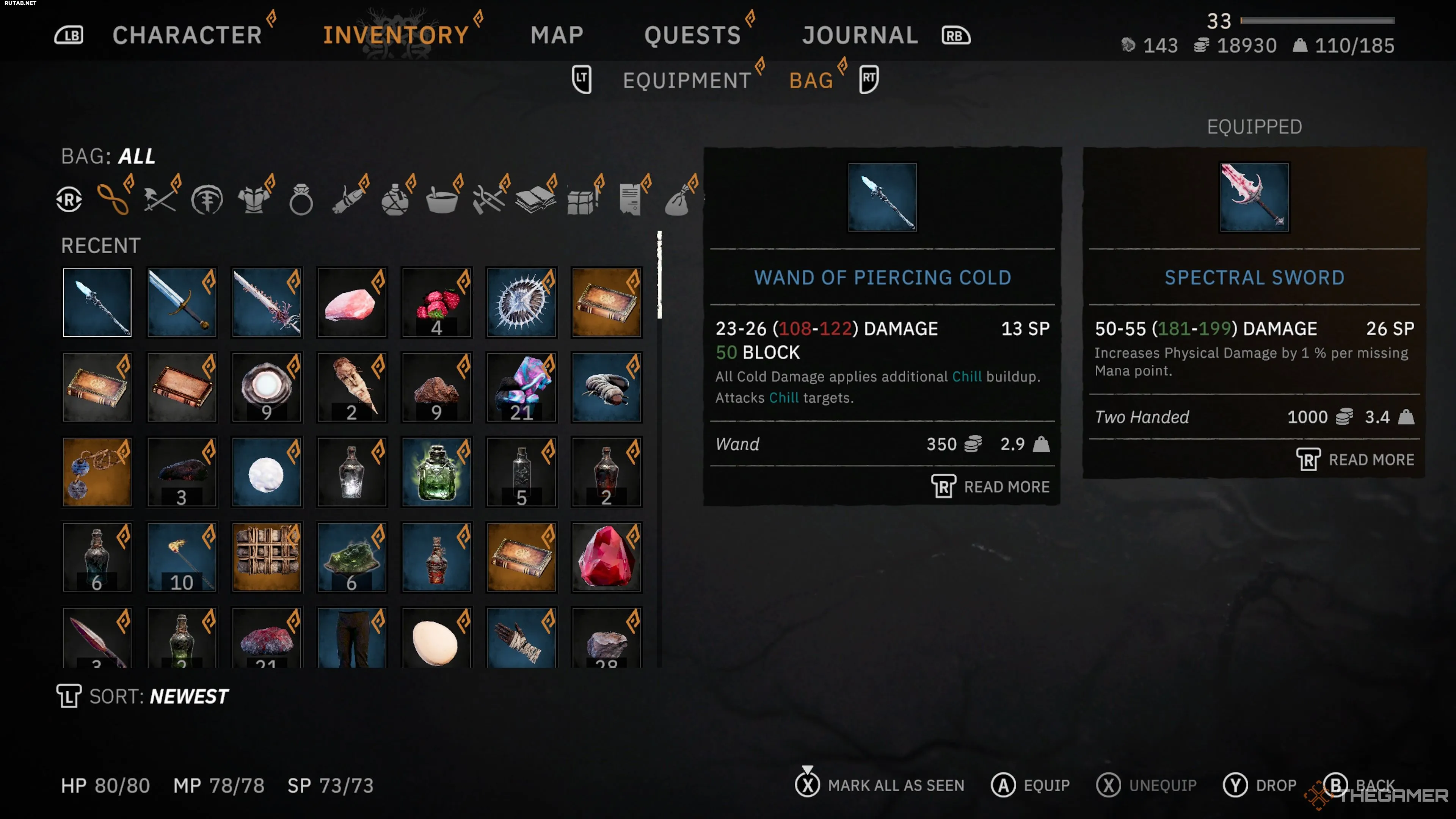Filter bag by armor chestplate icon
This screenshot has height=819, width=1456.
pos(254,199)
